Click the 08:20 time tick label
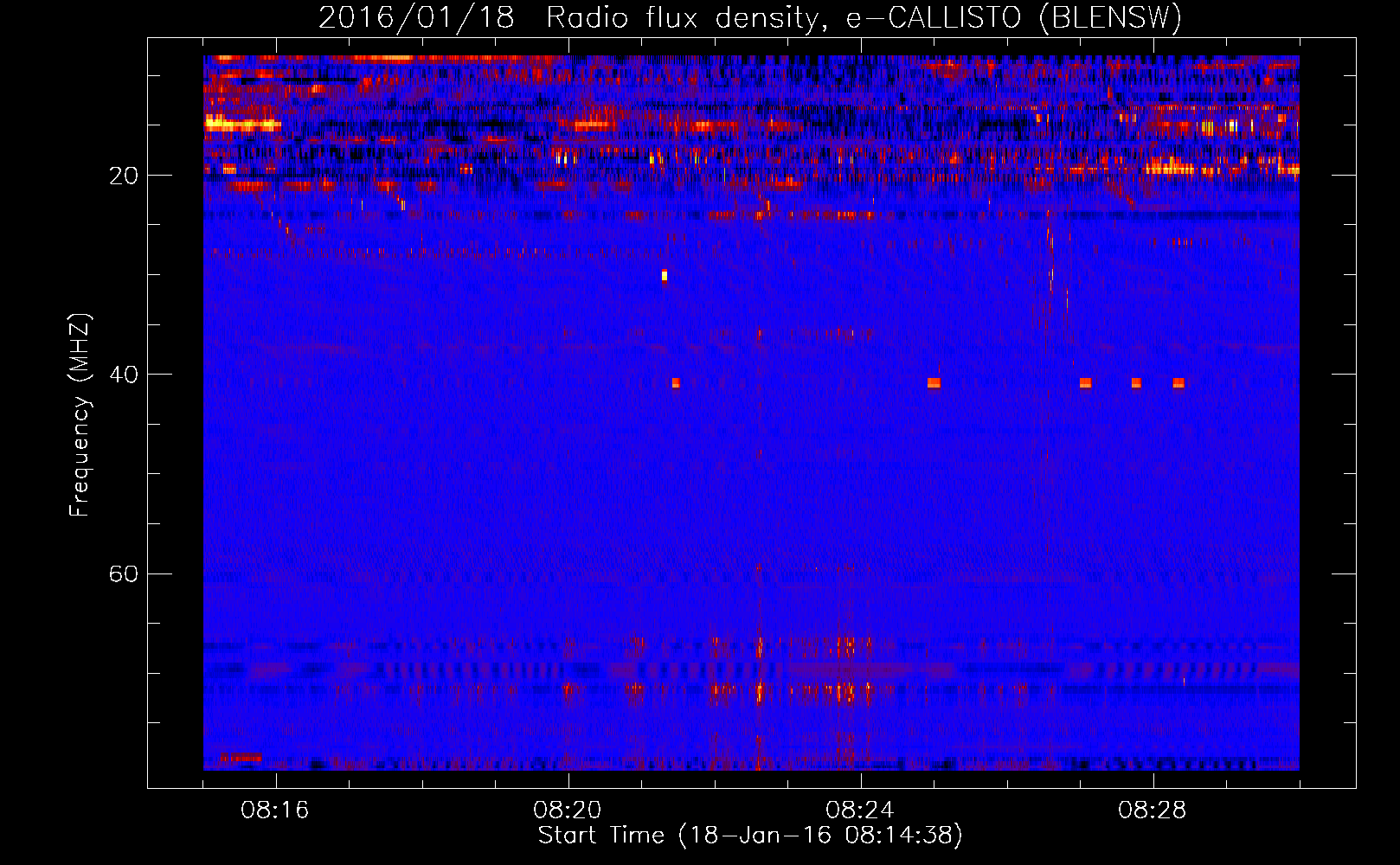1400x865 pixels. [x=568, y=811]
